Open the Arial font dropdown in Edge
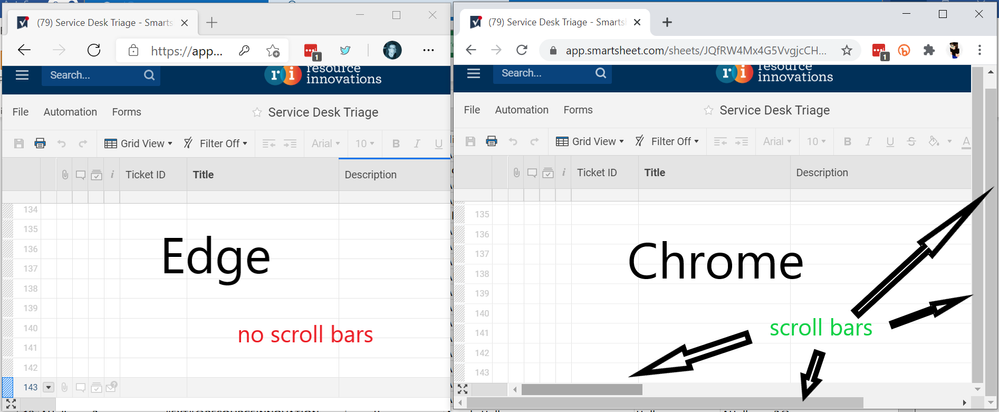The width and height of the screenshot is (999, 412). (x=326, y=144)
